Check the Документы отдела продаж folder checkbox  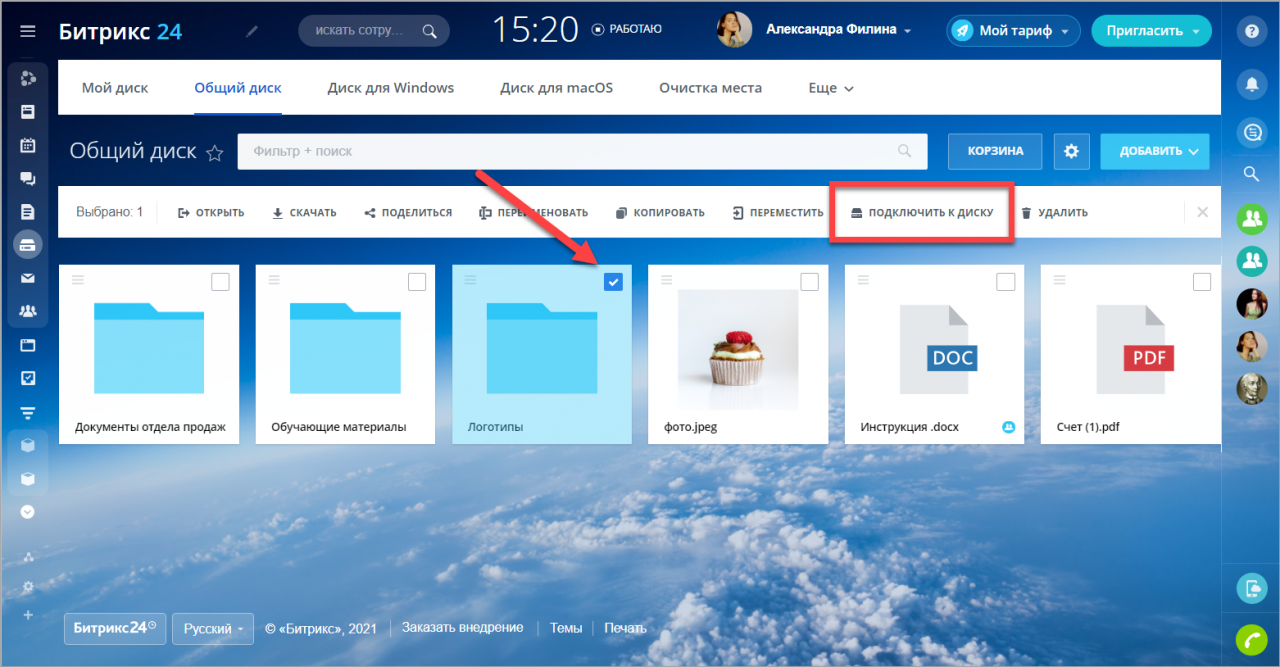pos(220,282)
